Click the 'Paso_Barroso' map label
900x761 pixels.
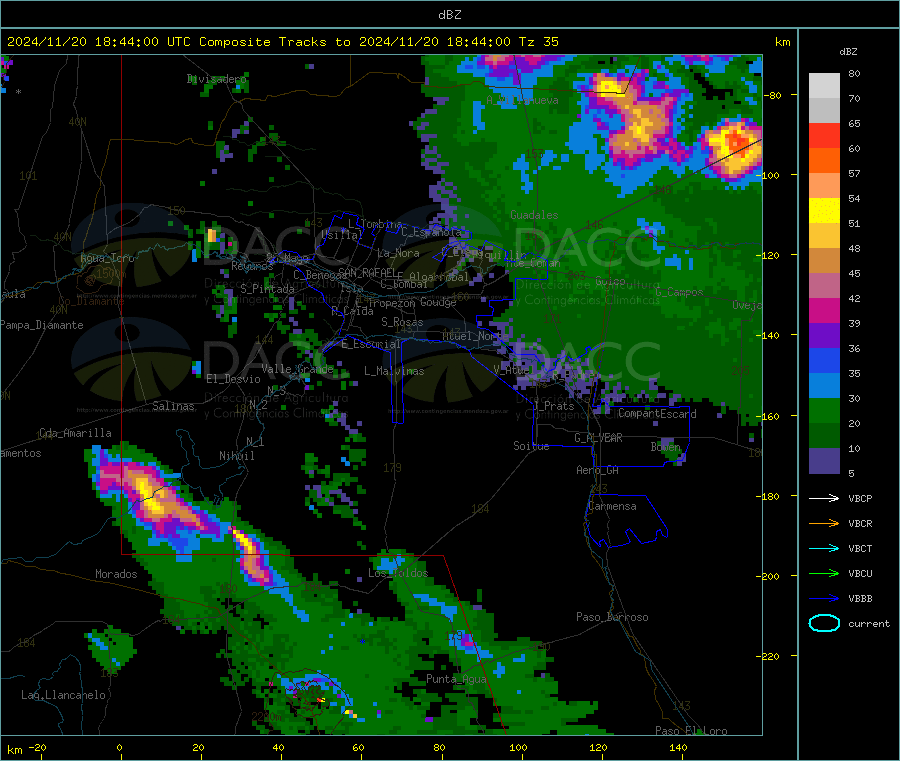tap(612, 618)
